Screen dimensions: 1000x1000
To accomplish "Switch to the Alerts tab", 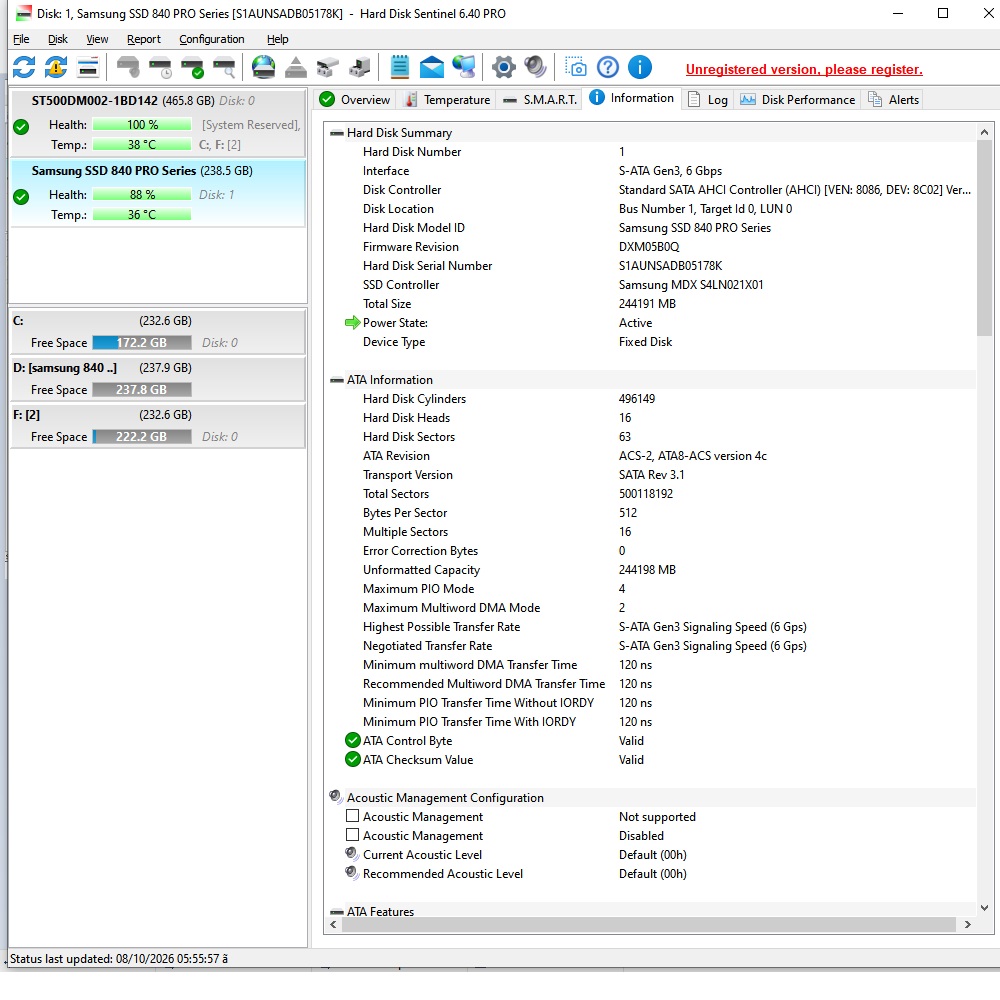I will pyautogui.click(x=894, y=99).
